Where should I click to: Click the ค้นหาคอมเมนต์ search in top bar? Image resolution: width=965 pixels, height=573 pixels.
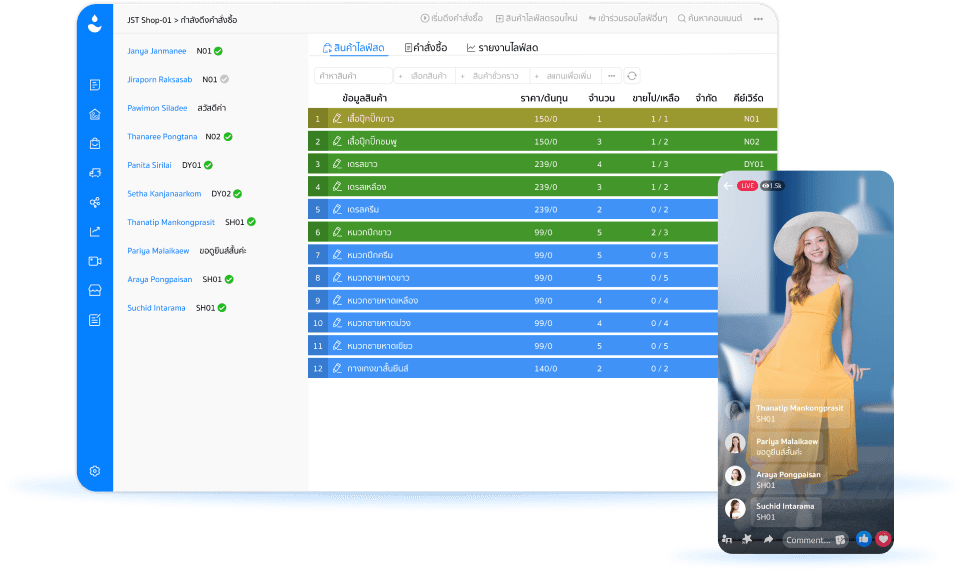[710, 18]
